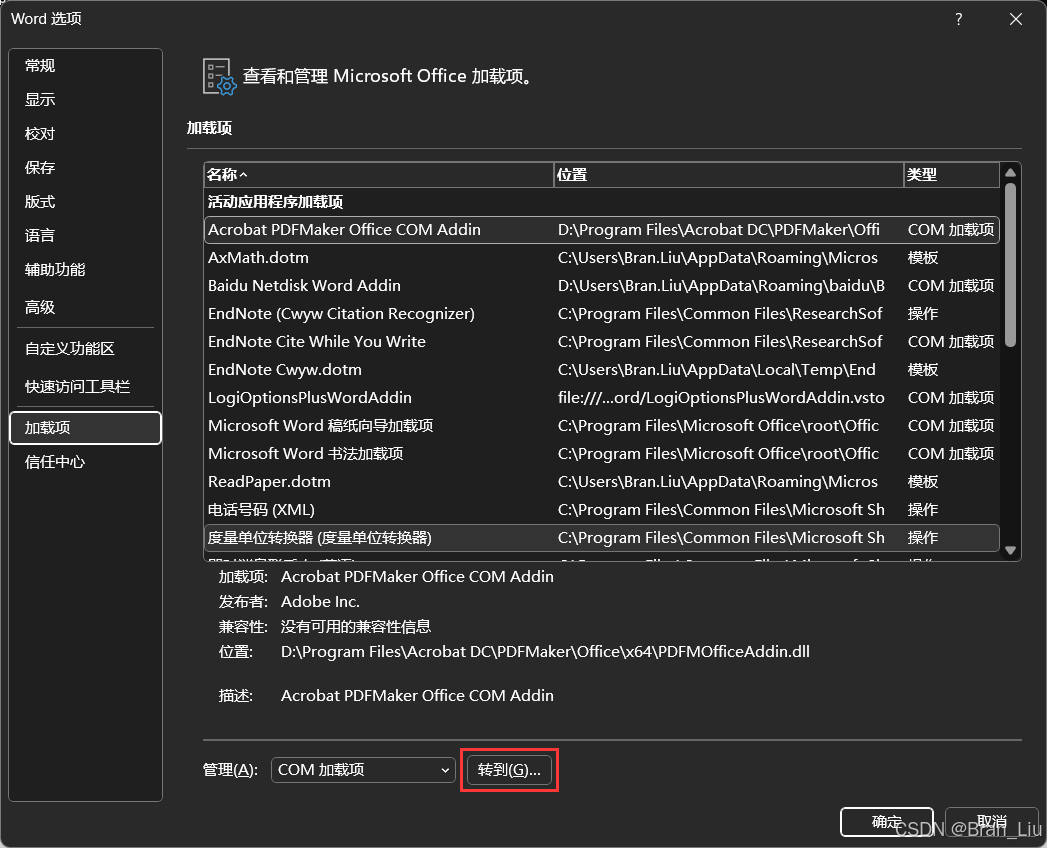
Task: Select EndNote Cite While You Write row
Action: [602, 342]
